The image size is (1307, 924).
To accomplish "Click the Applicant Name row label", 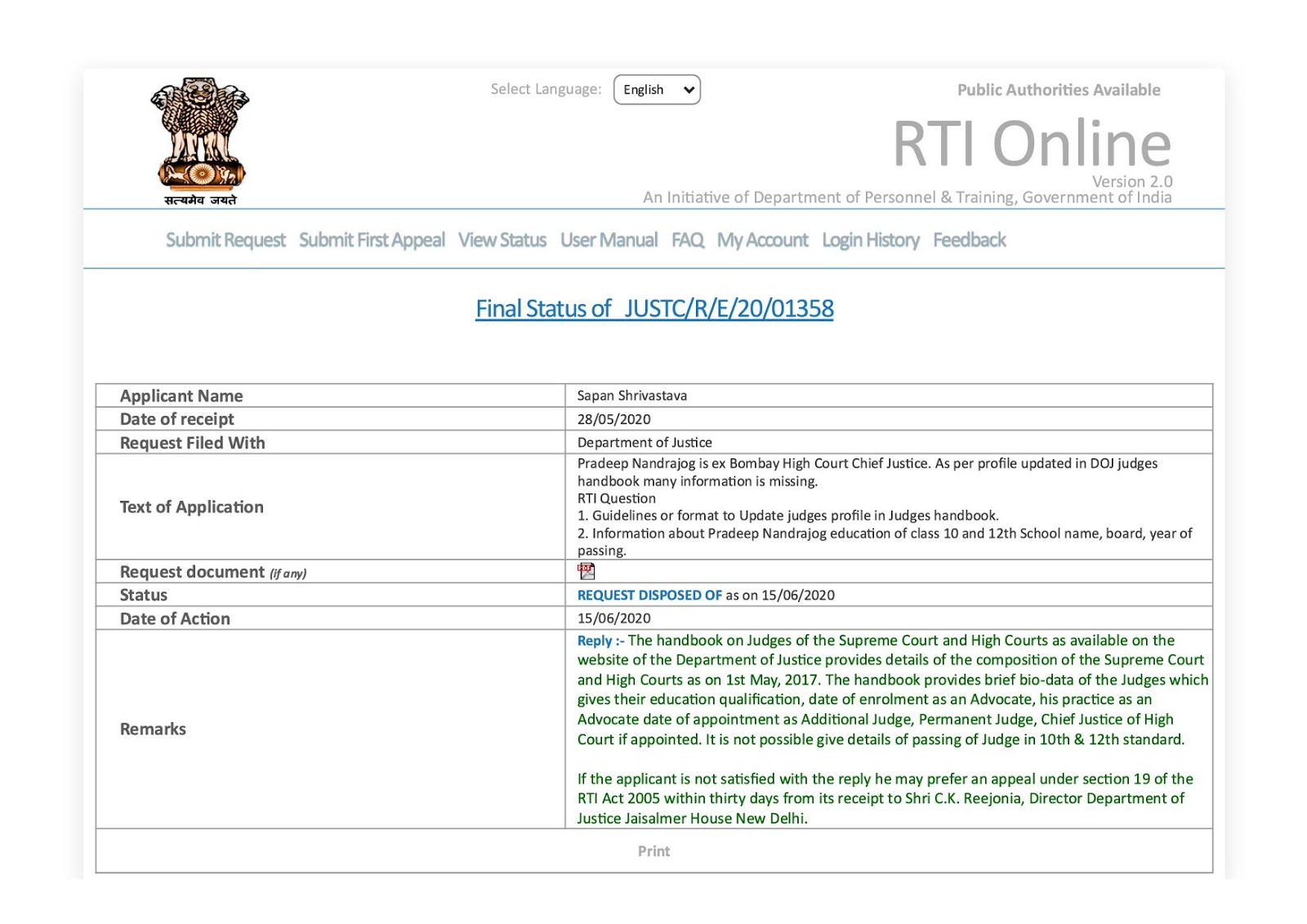I will point(181,396).
